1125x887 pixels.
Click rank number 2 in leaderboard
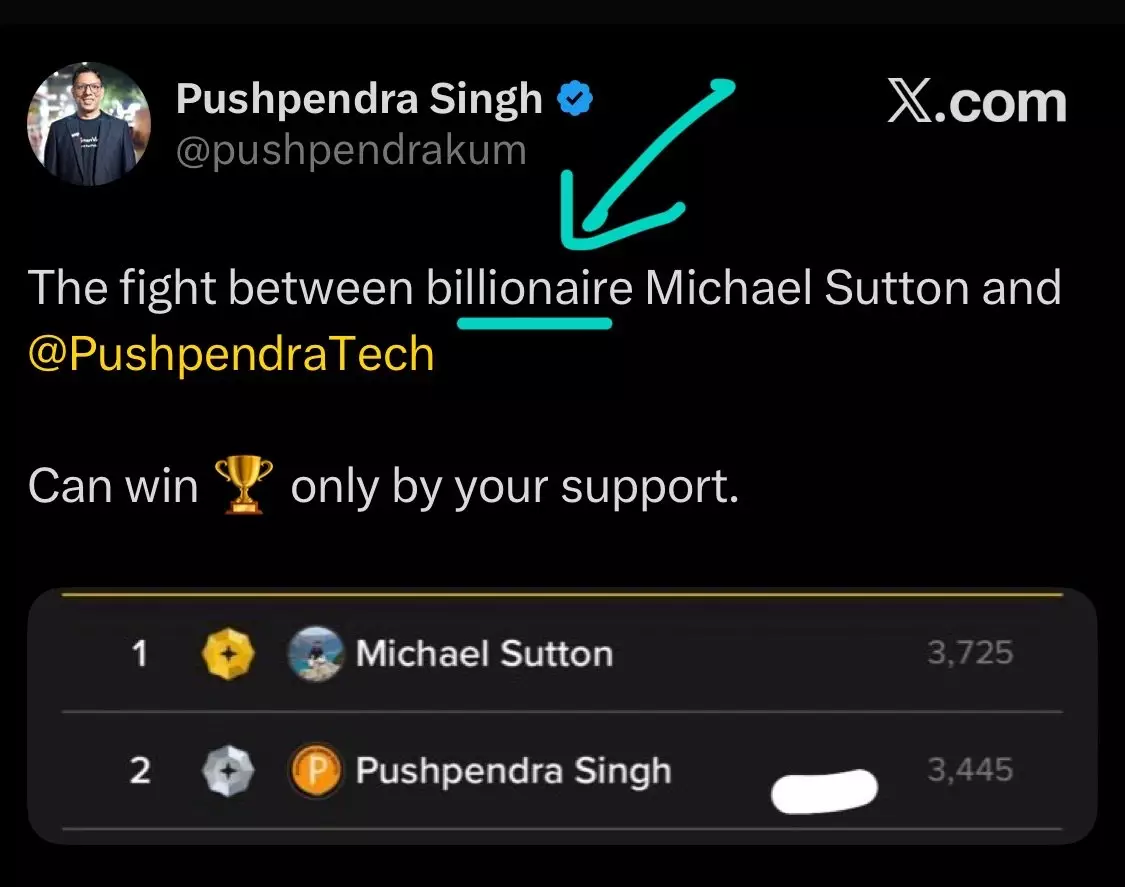[140, 771]
